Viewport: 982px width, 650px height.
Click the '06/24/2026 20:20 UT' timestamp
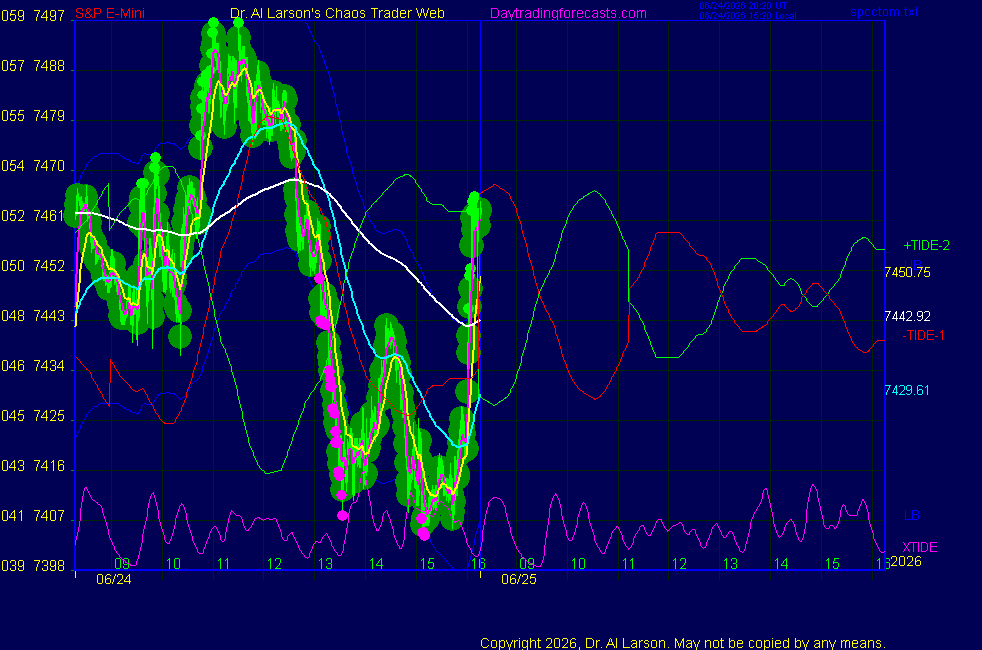coord(743,6)
